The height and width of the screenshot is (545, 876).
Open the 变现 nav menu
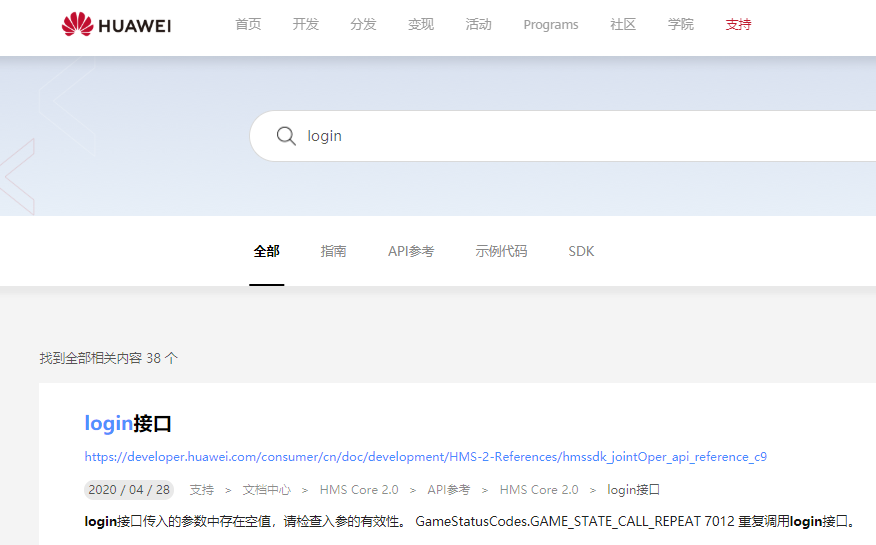(421, 25)
